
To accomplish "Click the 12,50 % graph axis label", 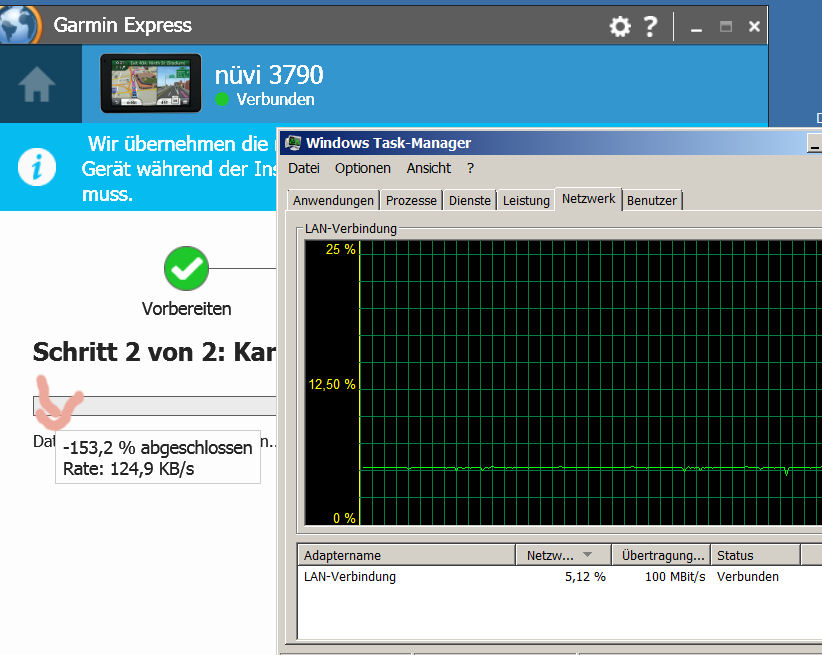I will pos(332,384).
